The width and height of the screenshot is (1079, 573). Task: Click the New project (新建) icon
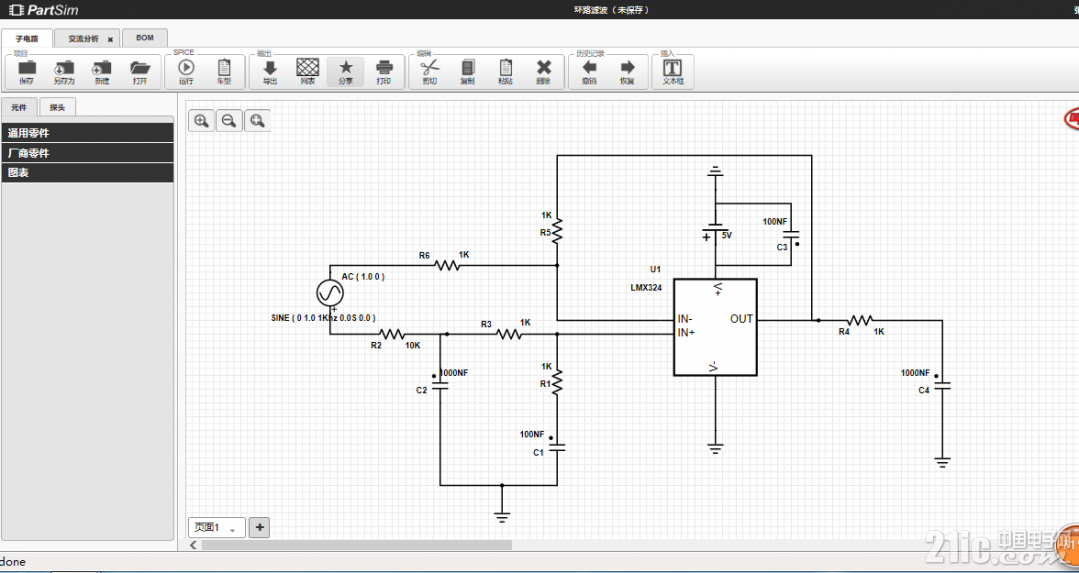tap(102, 68)
